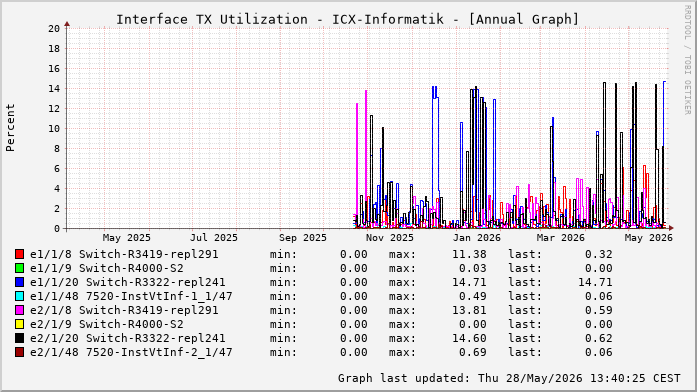Image resolution: width=697 pixels, height=392 pixels.
Task: Click the May 2026 x-axis label
Action: [649, 238]
